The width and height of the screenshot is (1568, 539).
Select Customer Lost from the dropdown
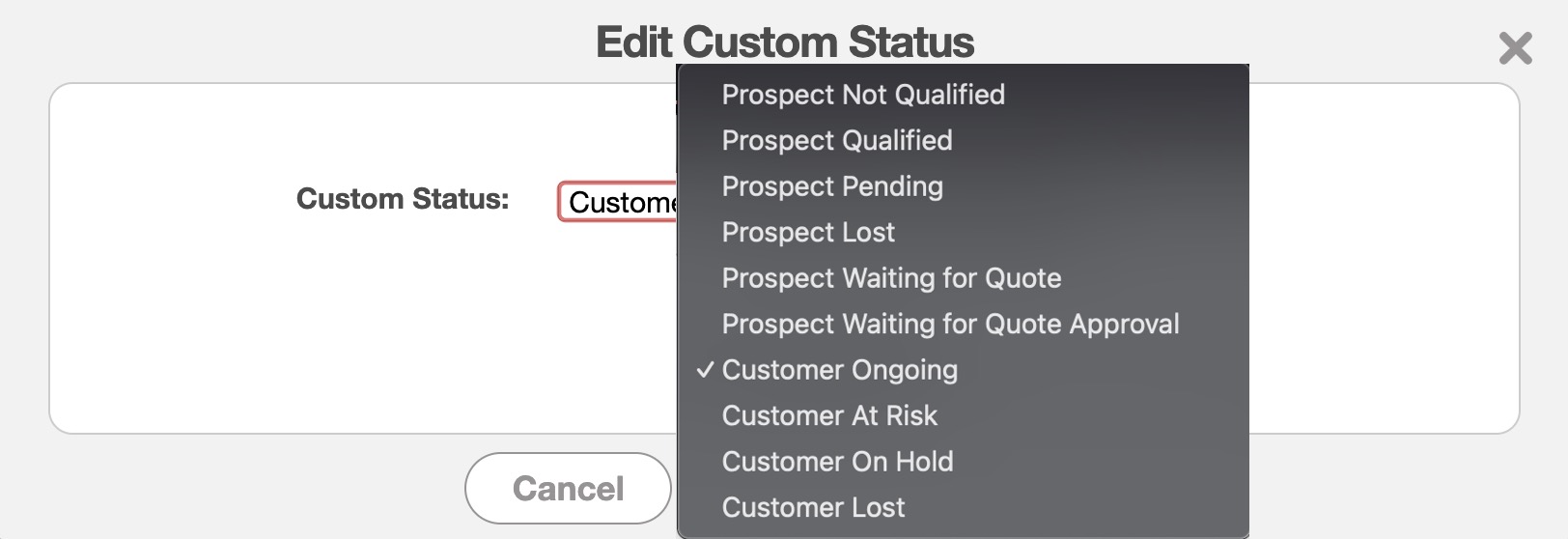tap(813, 508)
